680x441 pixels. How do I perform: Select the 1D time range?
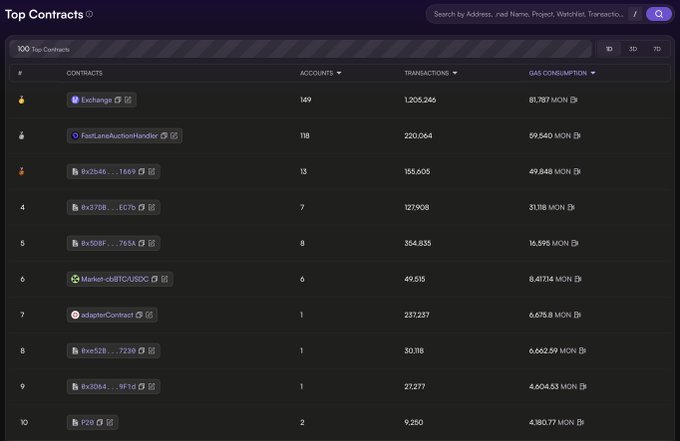pos(609,49)
